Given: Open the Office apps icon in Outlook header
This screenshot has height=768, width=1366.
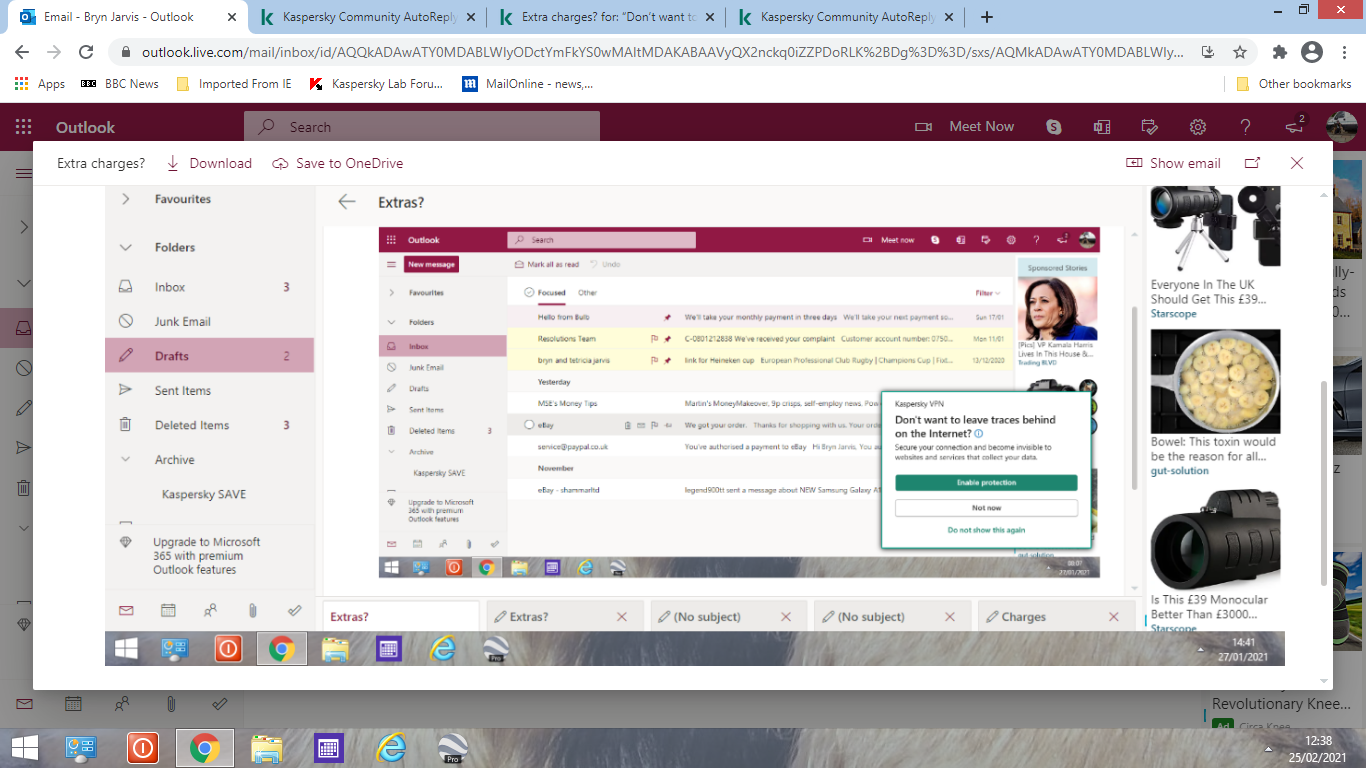Looking at the screenshot, I should click(1102, 127).
